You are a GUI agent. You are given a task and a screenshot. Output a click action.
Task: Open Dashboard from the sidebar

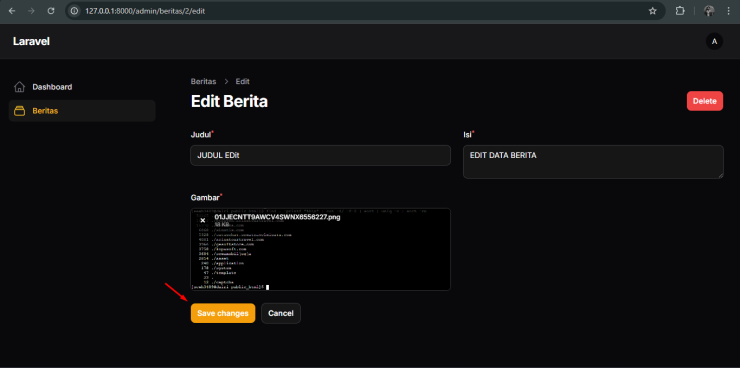pos(82,87)
